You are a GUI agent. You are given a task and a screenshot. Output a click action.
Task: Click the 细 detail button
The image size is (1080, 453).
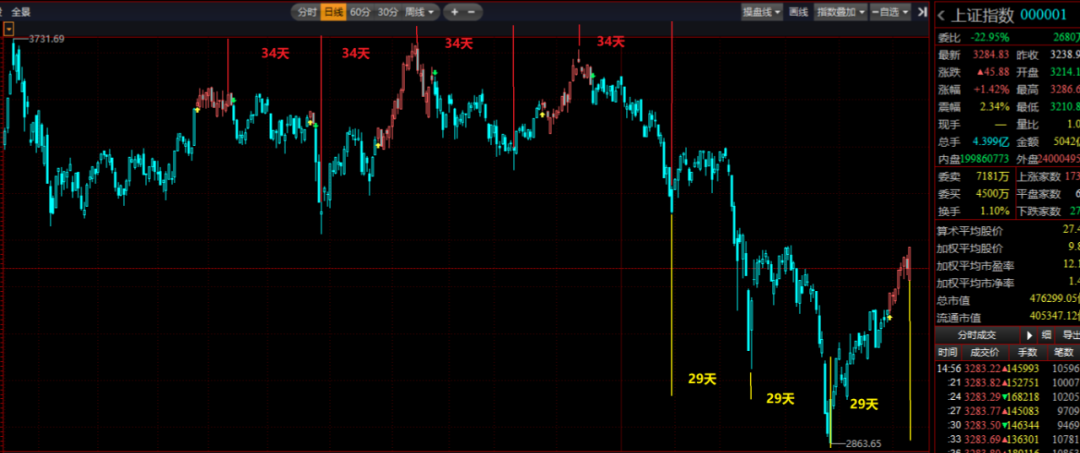coord(1046,335)
